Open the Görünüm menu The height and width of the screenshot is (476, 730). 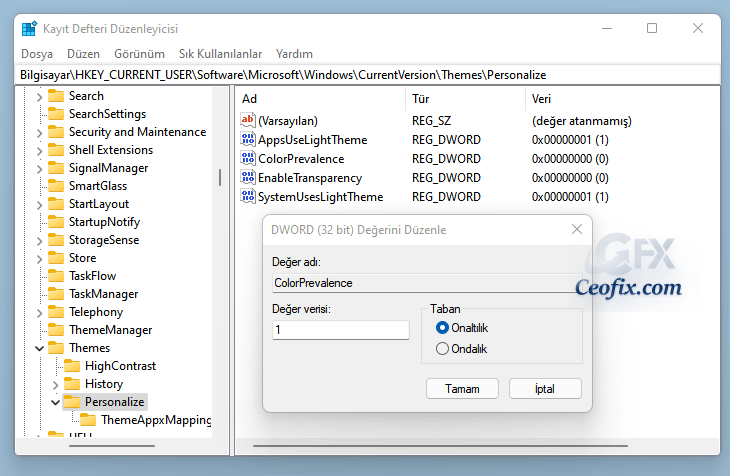coord(139,54)
